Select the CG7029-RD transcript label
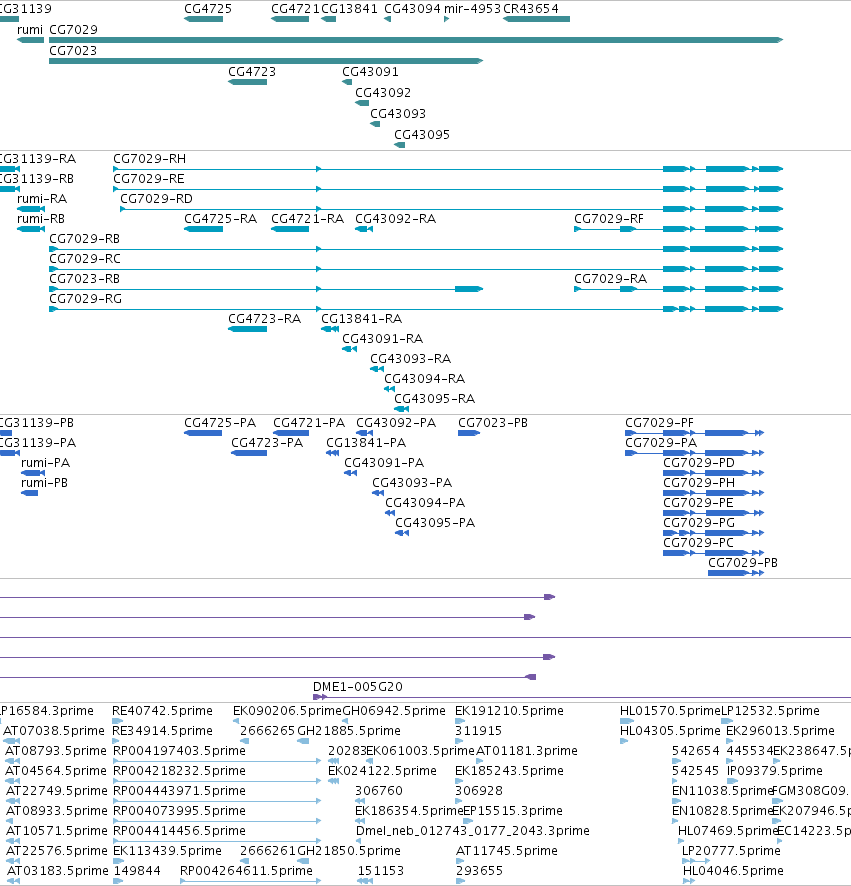Image resolution: width=851 pixels, height=886 pixels. pos(157,199)
